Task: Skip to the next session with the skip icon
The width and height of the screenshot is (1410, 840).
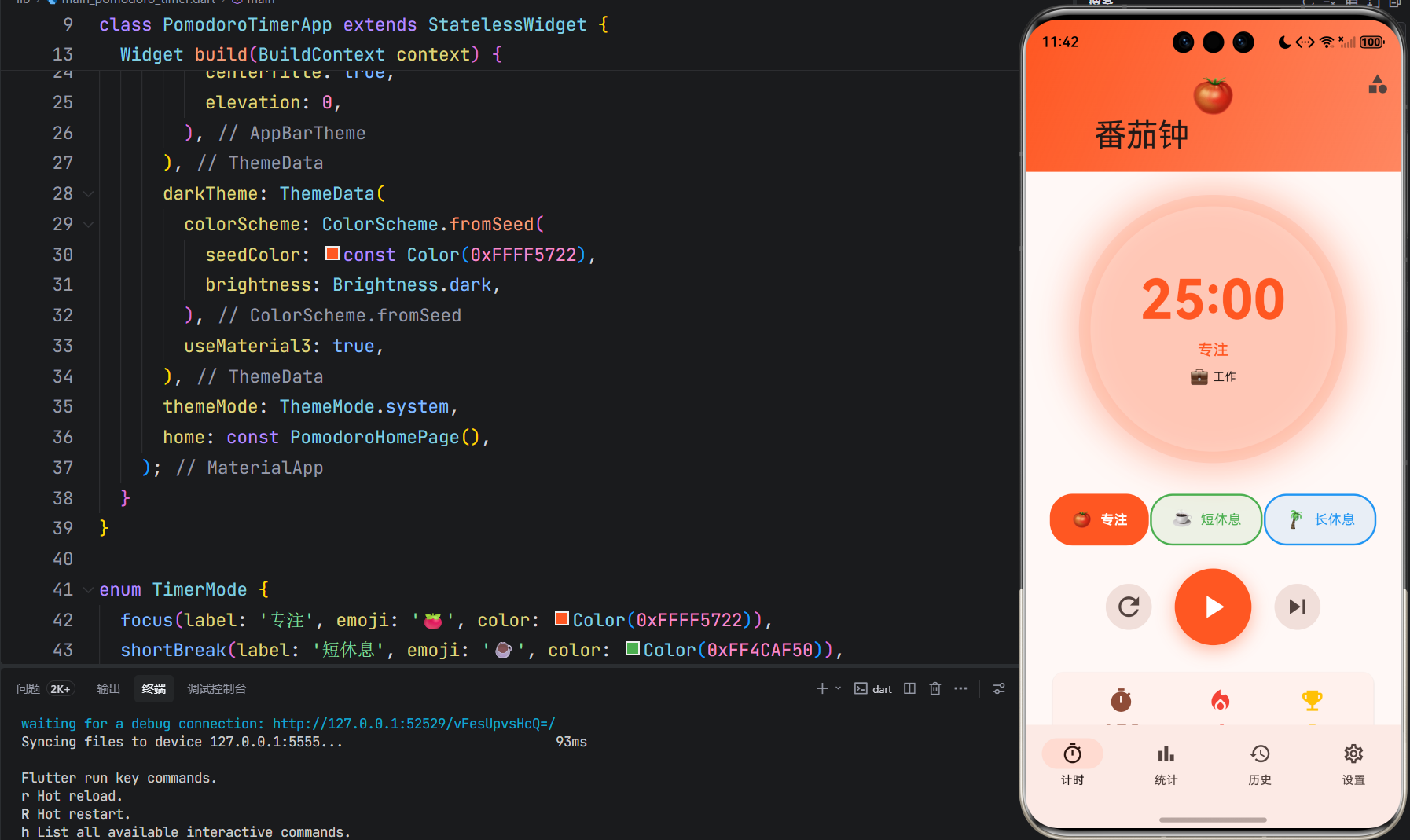Action: 1297,607
